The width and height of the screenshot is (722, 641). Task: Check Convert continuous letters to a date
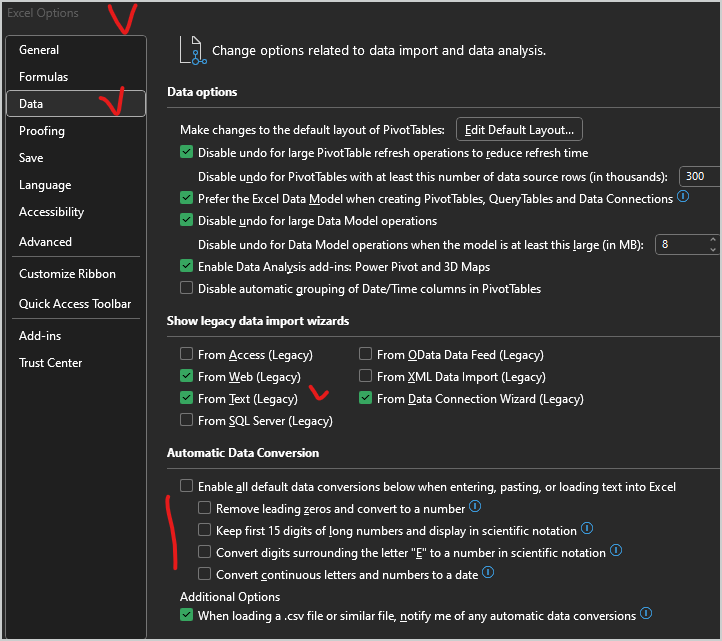(204, 574)
